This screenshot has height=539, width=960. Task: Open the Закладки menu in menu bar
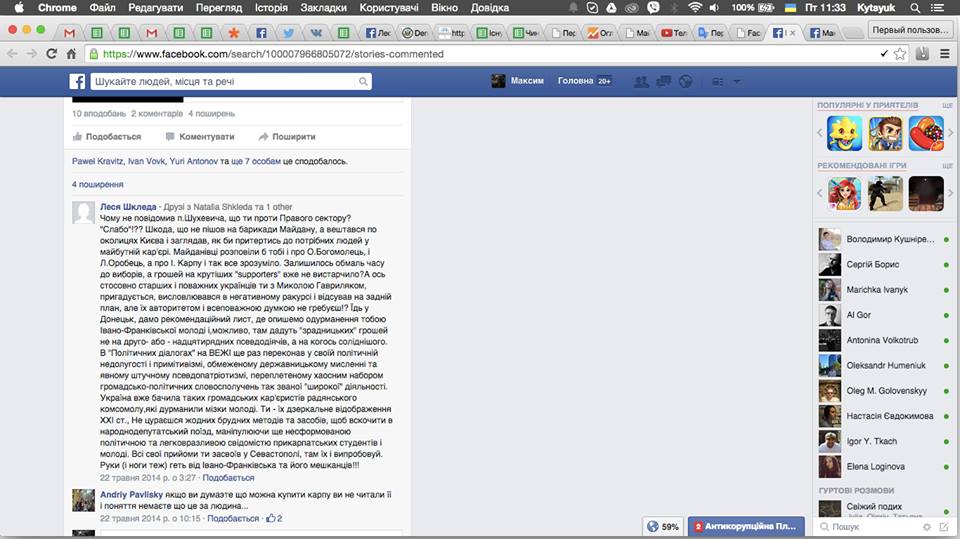[x=323, y=8]
